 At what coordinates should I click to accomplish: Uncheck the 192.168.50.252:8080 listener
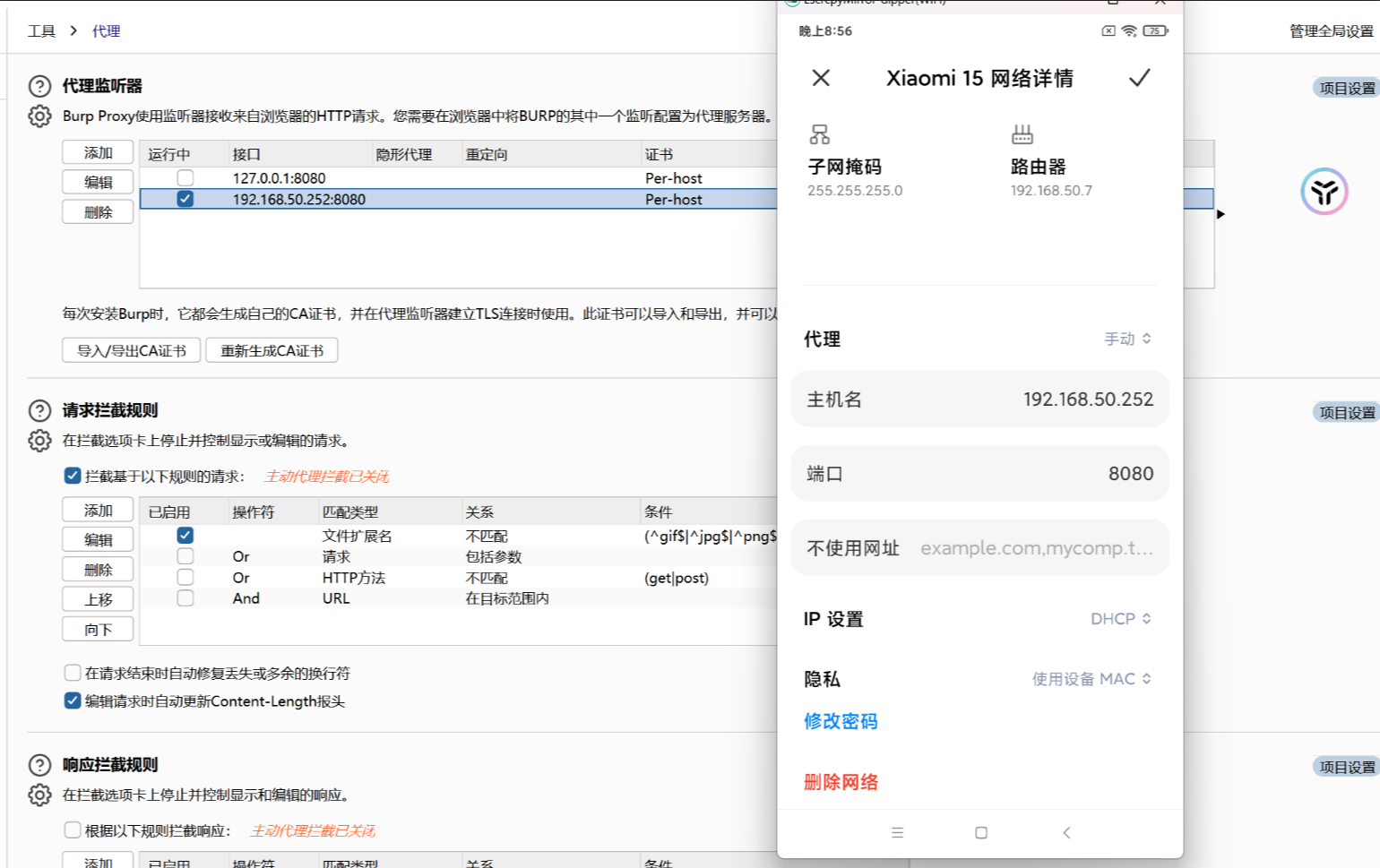(185, 199)
